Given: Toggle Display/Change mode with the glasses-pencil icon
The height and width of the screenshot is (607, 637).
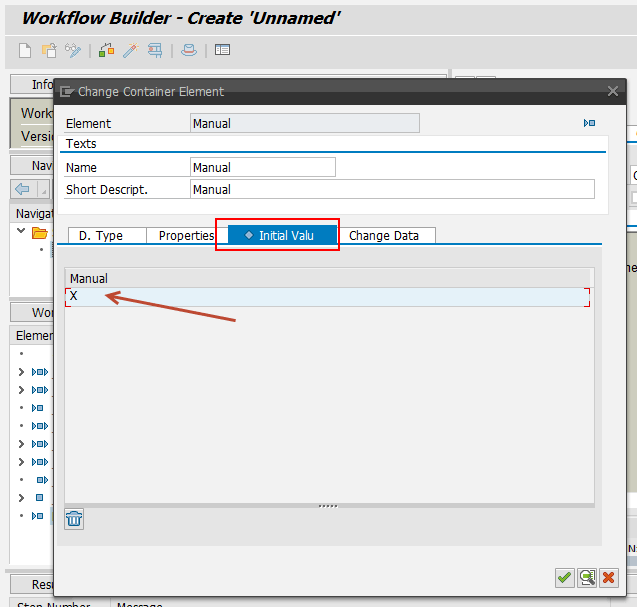Looking at the screenshot, I should coord(73,51).
